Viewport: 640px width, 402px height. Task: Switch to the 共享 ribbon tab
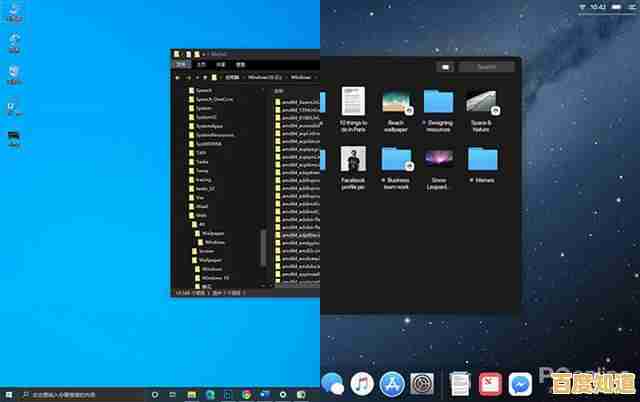point(221,64)
